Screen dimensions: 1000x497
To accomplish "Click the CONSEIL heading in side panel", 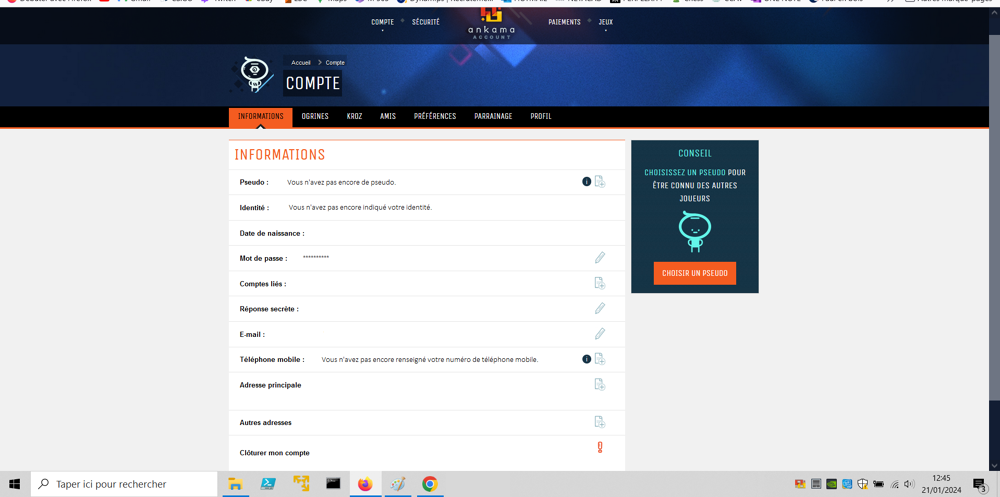I will [695, 153].
